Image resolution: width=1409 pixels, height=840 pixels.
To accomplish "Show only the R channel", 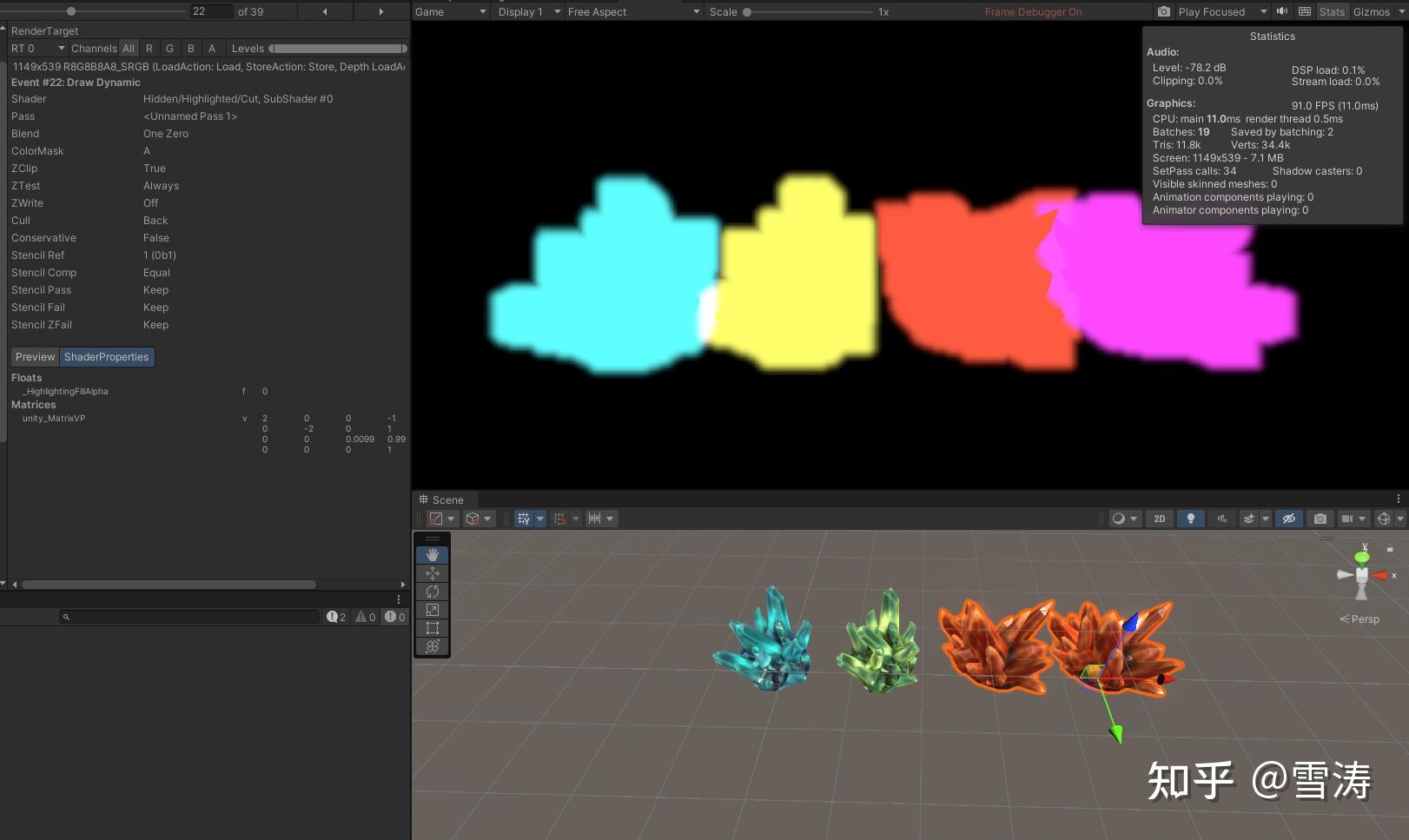I will tap(149, 49).
